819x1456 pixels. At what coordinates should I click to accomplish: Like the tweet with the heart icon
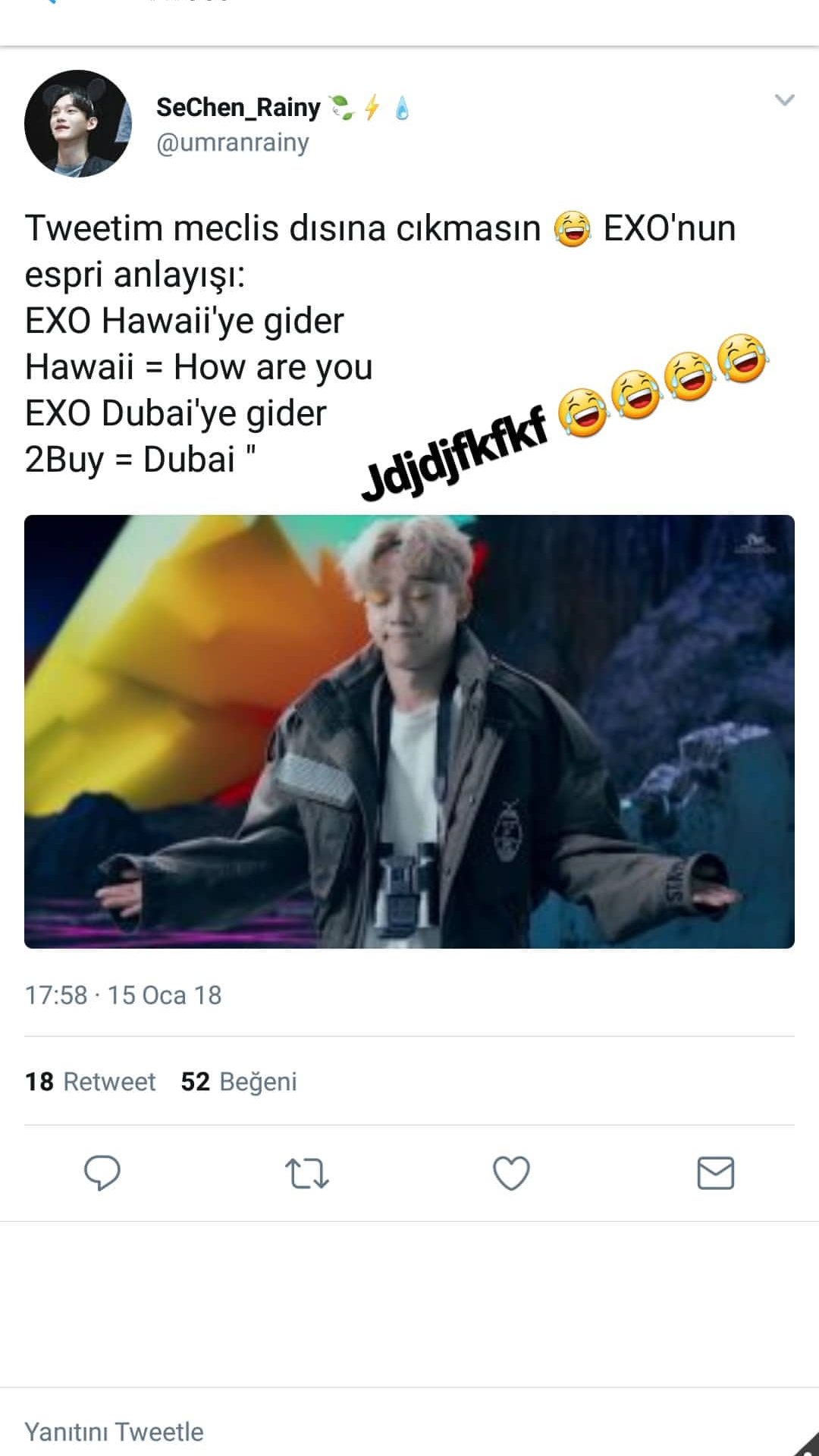(x=511, y=1173)
